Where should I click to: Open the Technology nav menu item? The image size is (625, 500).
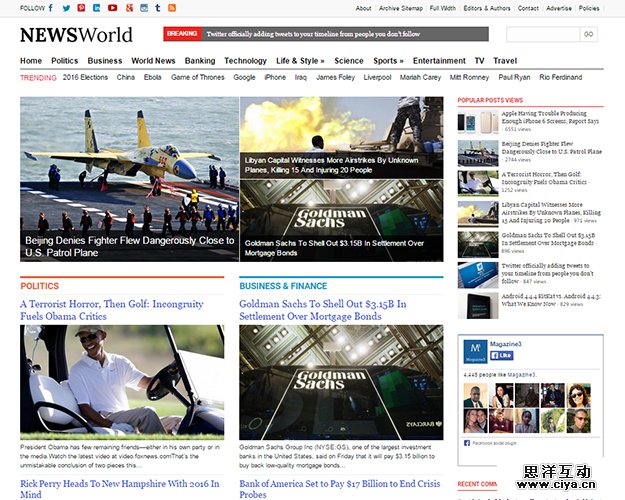[x=245, y=61]
